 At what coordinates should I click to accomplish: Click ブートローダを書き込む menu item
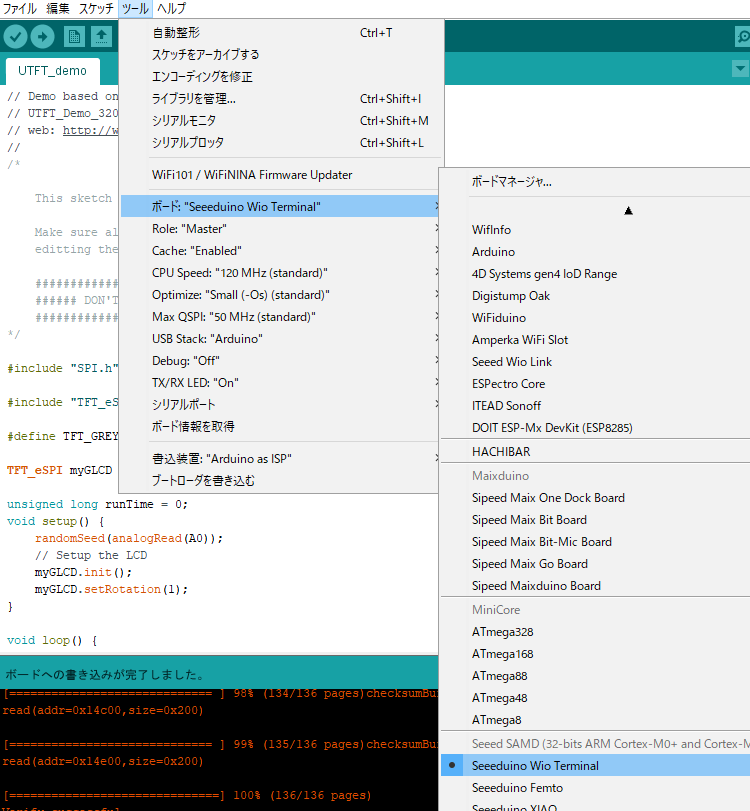coord(280,480)
